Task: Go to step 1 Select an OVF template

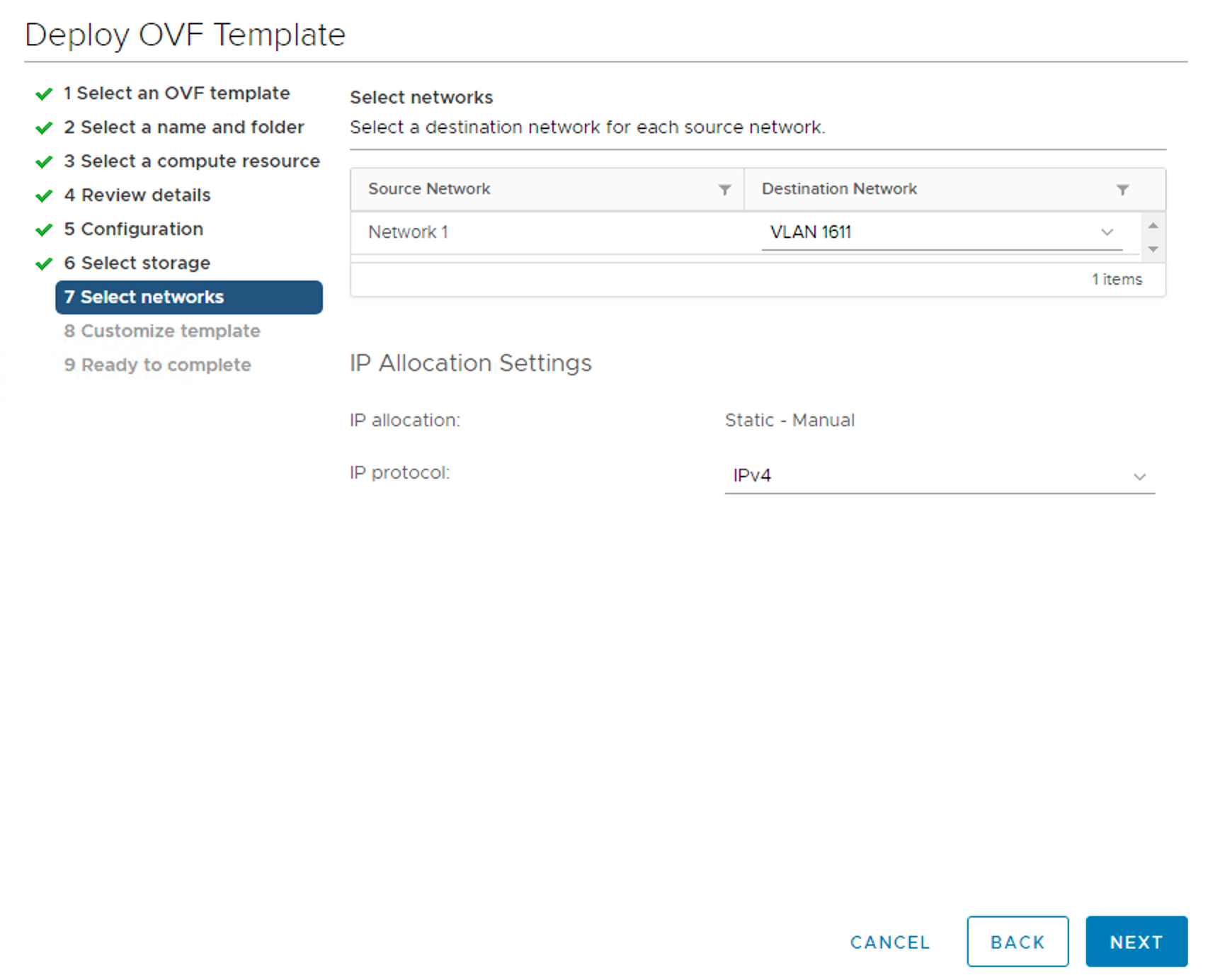Action: pyautogui.click(x=176, y=93)
